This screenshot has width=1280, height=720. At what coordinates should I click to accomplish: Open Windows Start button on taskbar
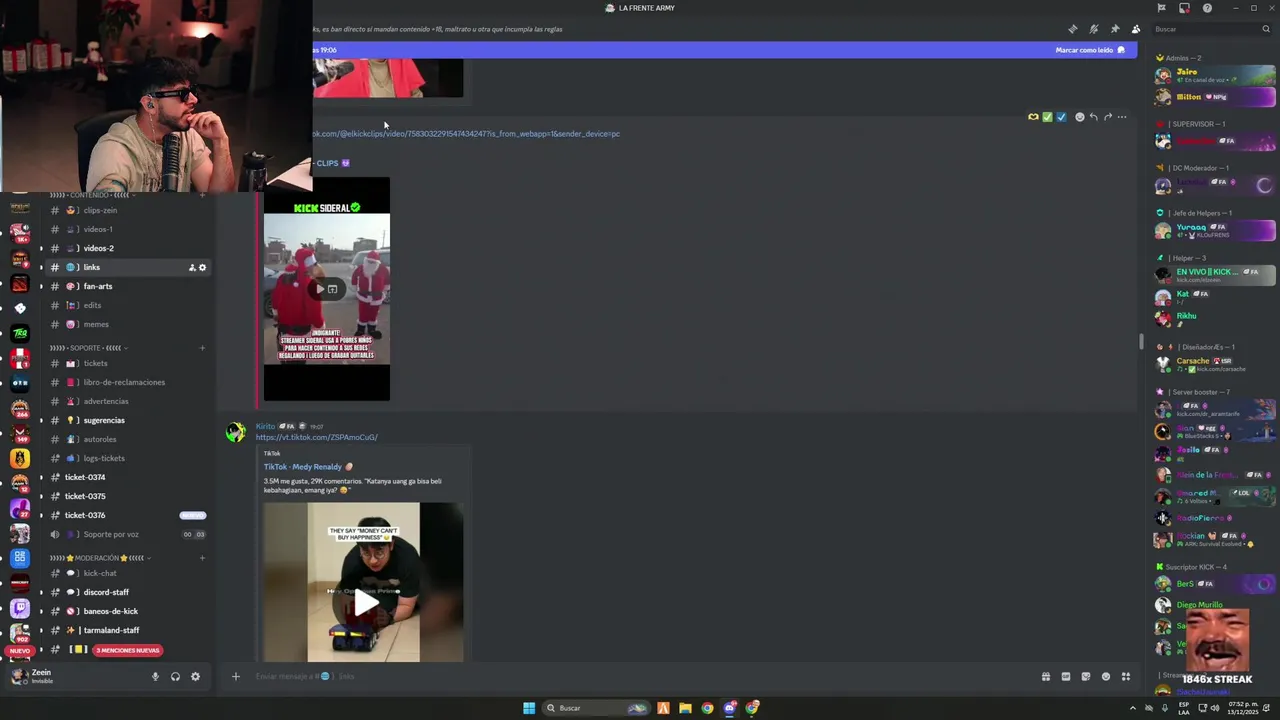point(529,708)
